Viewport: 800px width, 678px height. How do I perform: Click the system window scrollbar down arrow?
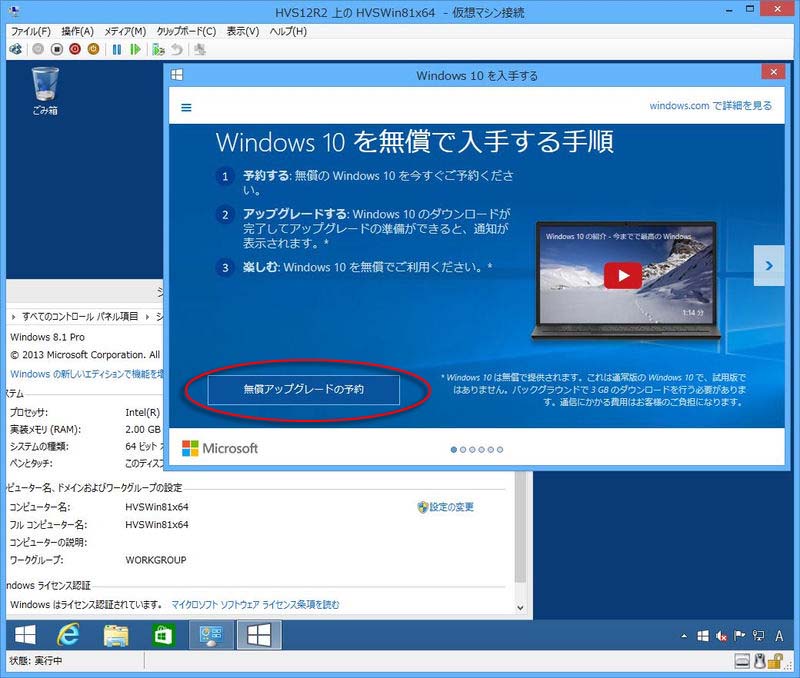[520, 608]
